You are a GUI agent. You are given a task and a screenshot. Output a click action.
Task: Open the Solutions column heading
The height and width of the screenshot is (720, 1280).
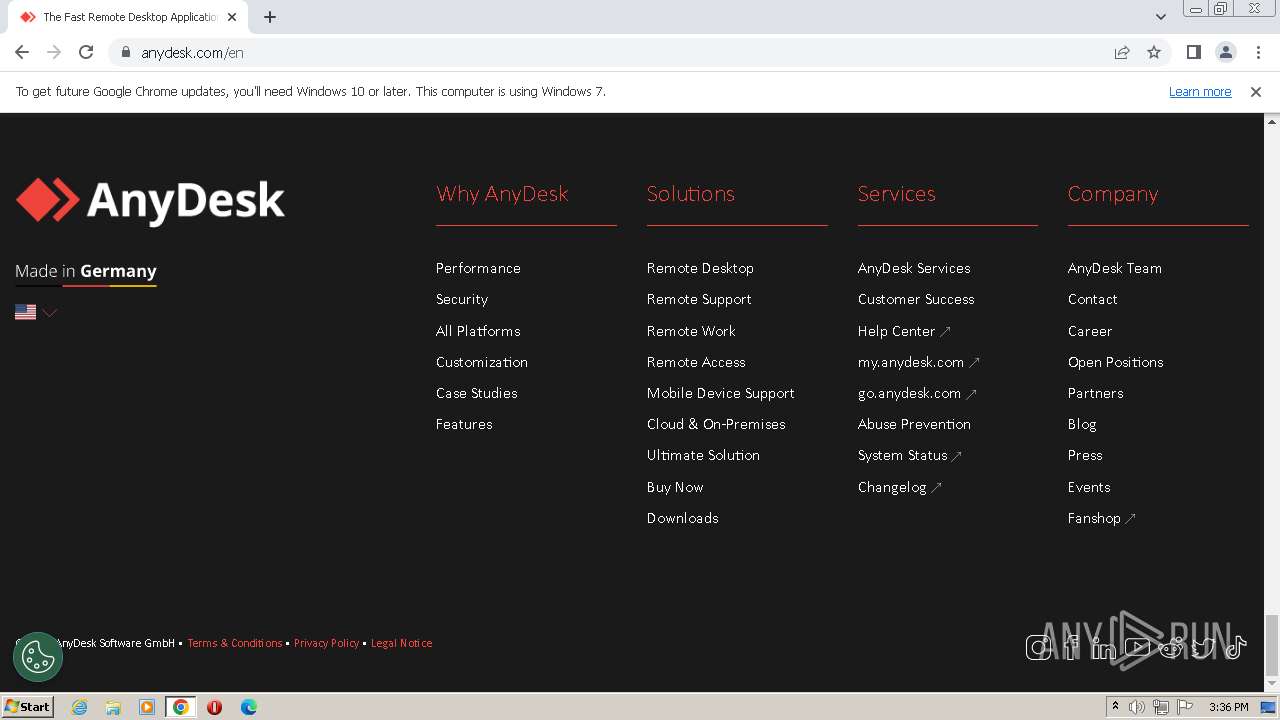pyautogui.click(x=690, y=194)
